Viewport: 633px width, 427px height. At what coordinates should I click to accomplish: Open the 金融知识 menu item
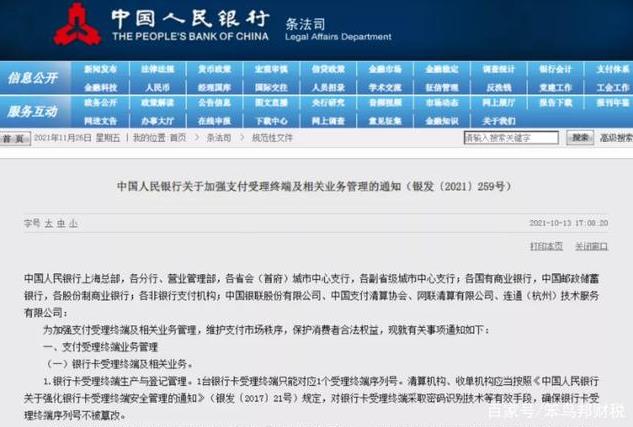point(442,121)
